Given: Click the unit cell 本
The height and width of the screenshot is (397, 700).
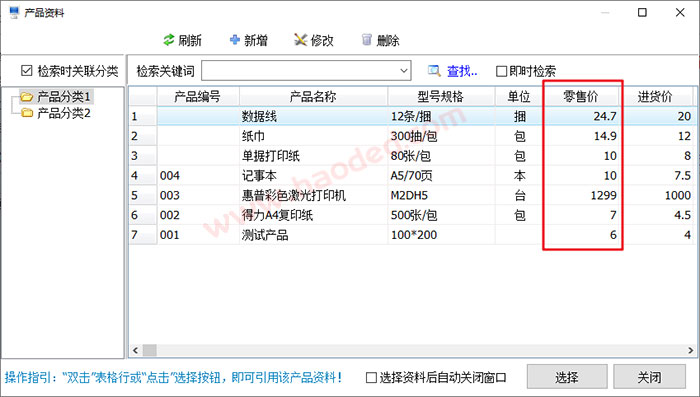Looking at the screenshot, I should [519, 176].
